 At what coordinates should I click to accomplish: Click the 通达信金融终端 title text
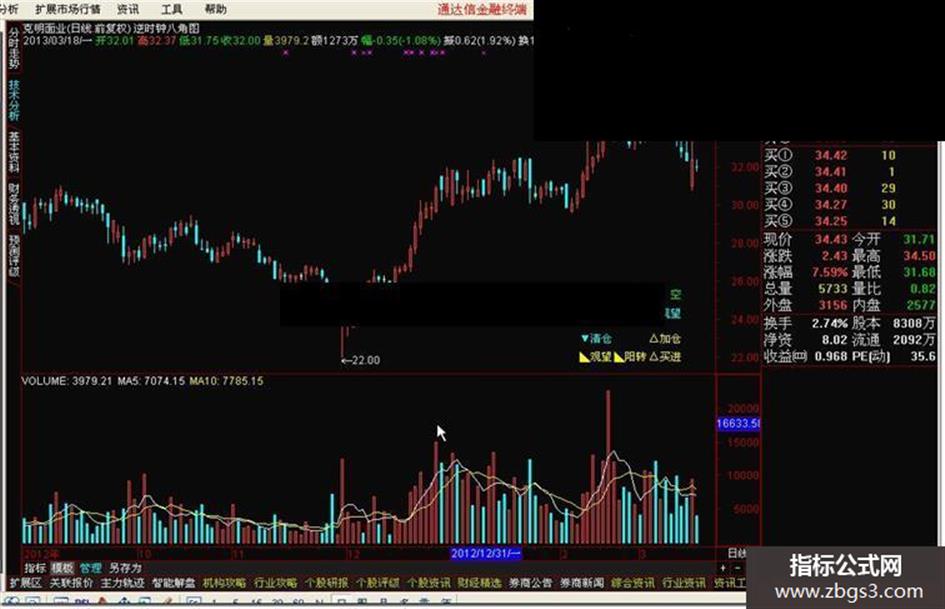pos(482,10)
